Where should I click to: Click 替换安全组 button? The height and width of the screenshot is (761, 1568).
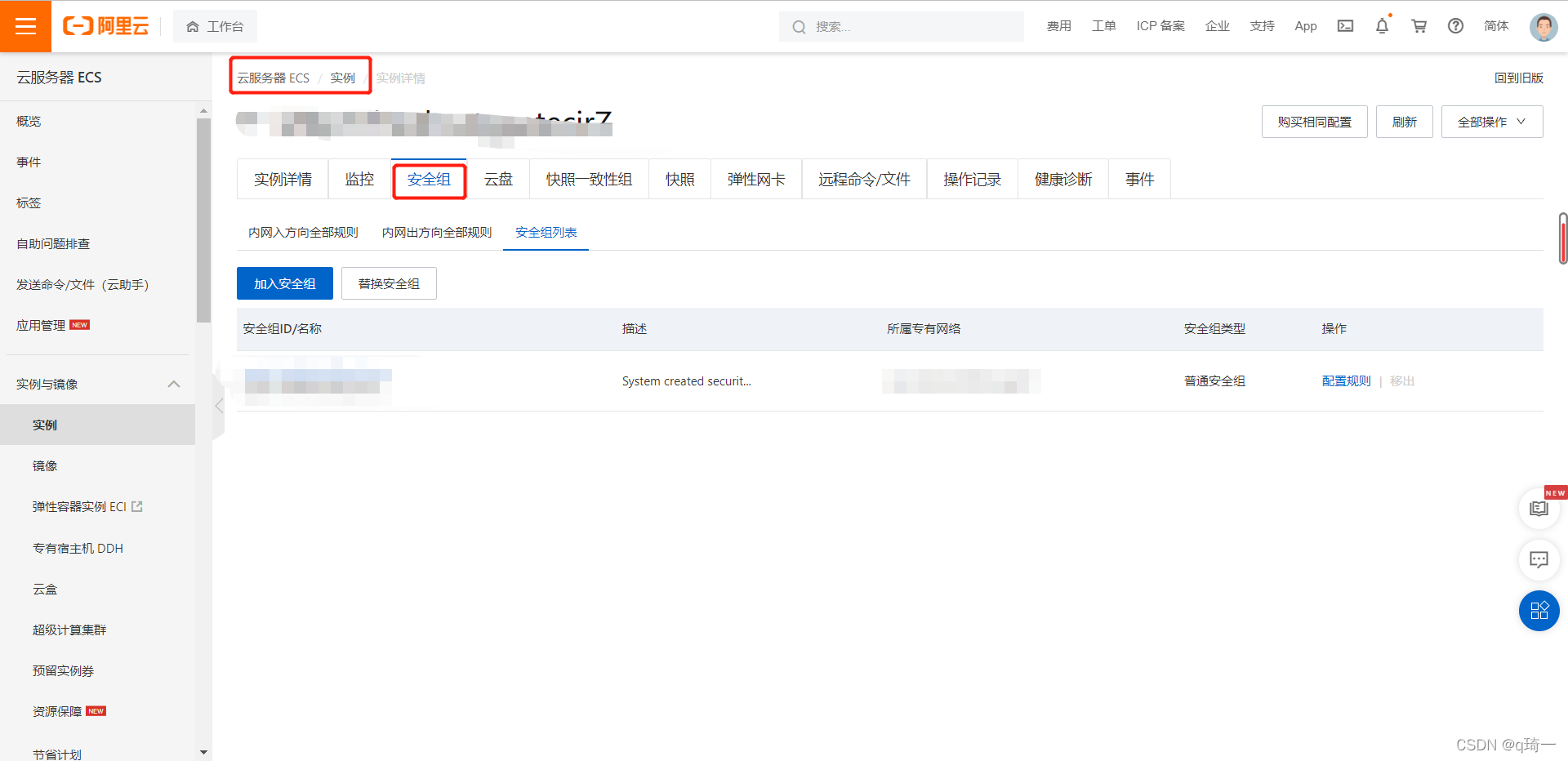point(389,283)
